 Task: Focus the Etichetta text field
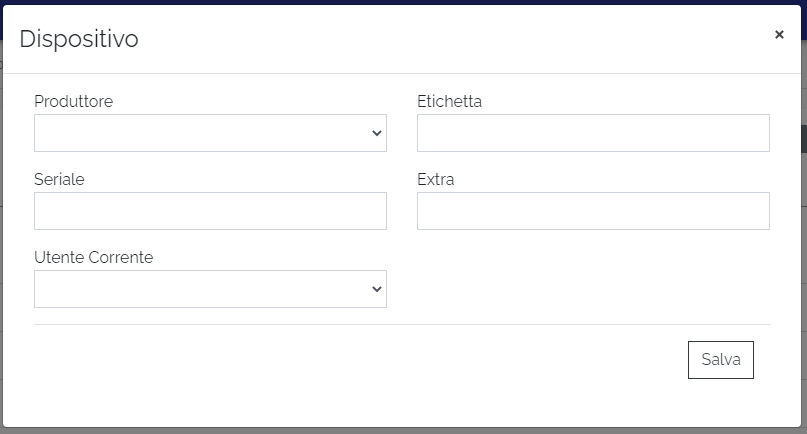[x=593, y=133]
